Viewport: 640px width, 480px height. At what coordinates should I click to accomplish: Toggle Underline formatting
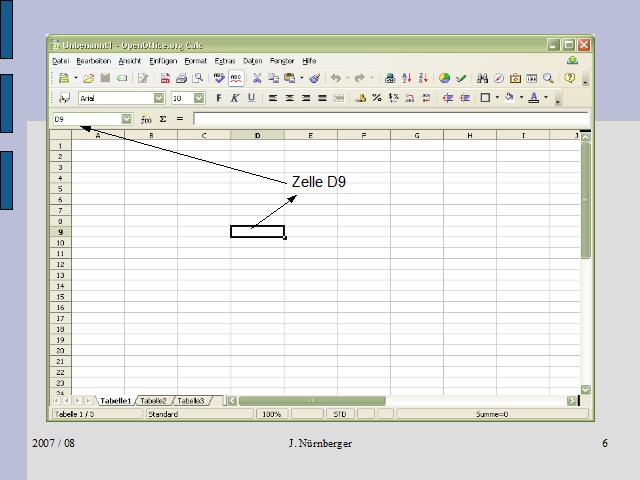(x=251, y=98)
